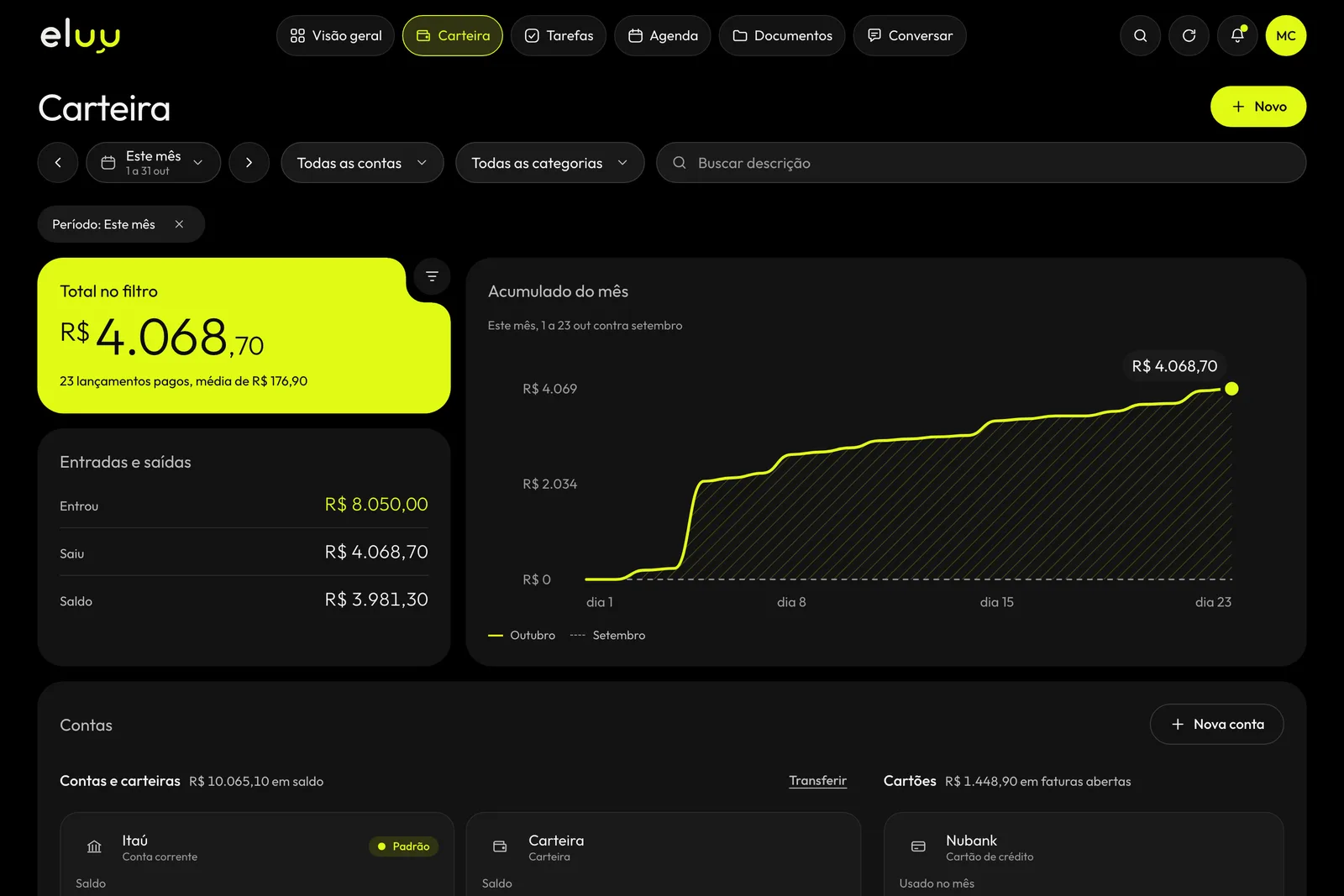Open the Documentos tab

pyautogui.click(x=782, y=35)
